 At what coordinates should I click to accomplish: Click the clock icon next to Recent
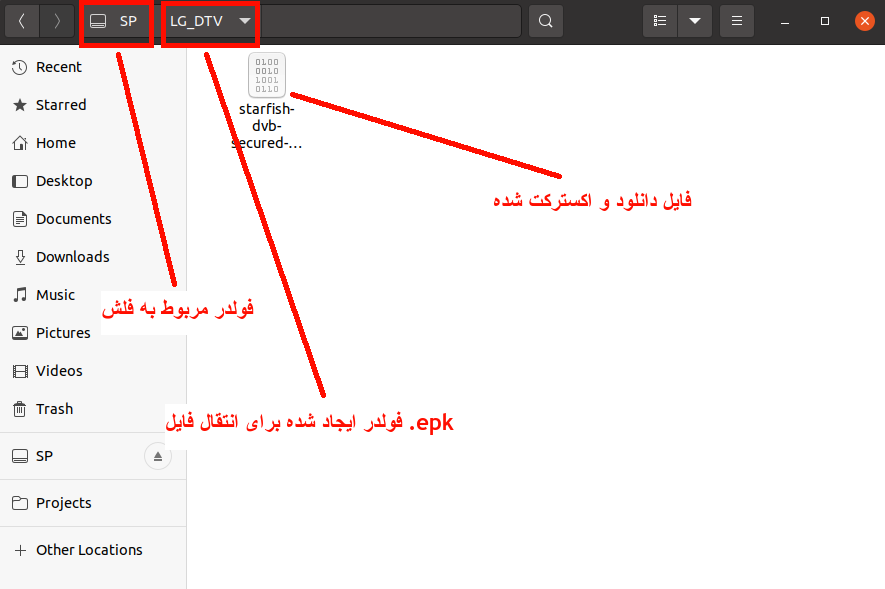click(20, 67)
